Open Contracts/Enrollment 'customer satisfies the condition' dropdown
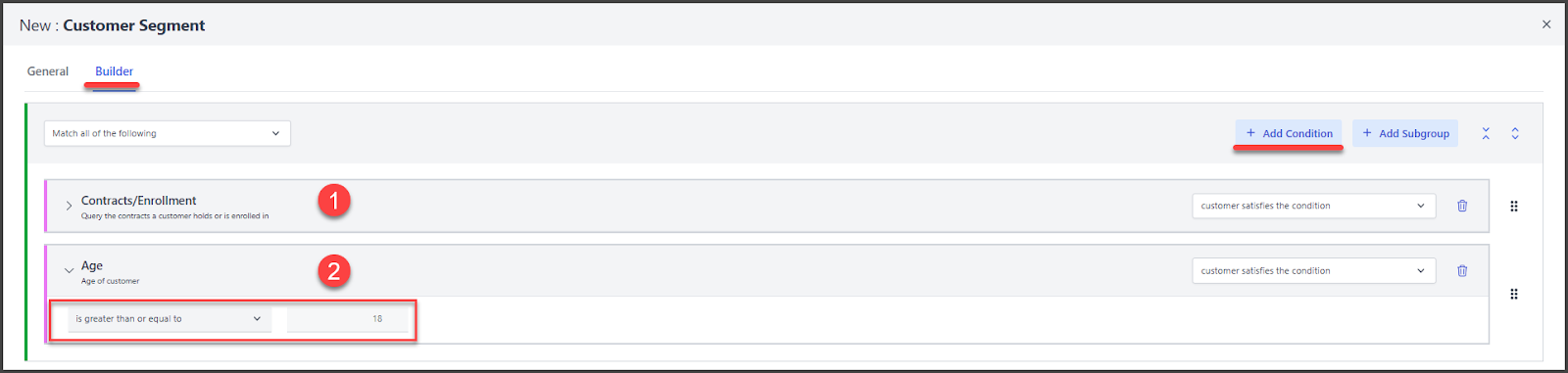This screenshot has height=373, width=1568. (x=1313, y=206)
